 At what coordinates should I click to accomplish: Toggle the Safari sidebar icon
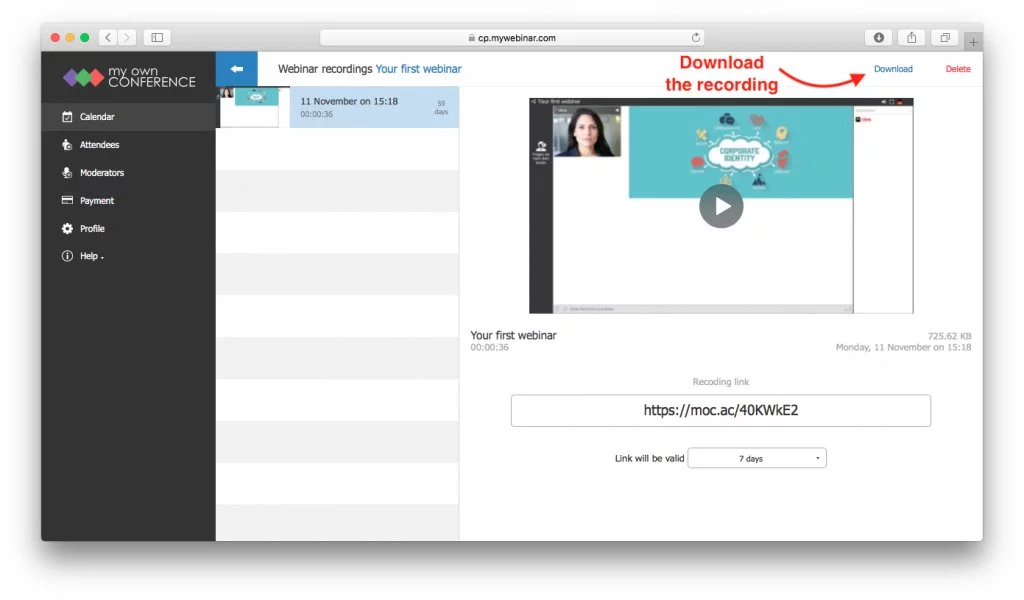click(157, 37)
